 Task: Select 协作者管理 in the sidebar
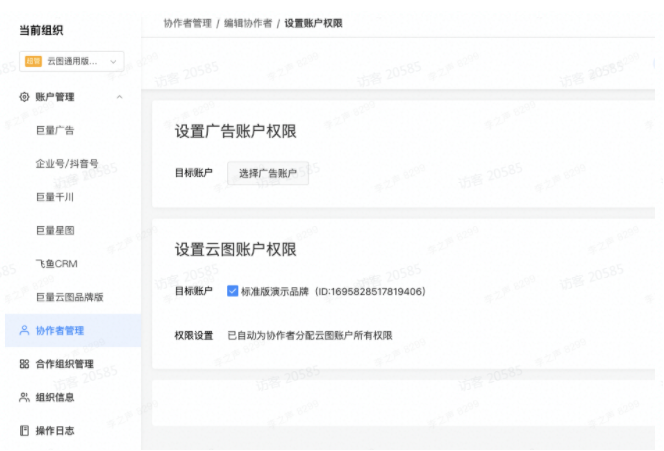click(73, 330)
